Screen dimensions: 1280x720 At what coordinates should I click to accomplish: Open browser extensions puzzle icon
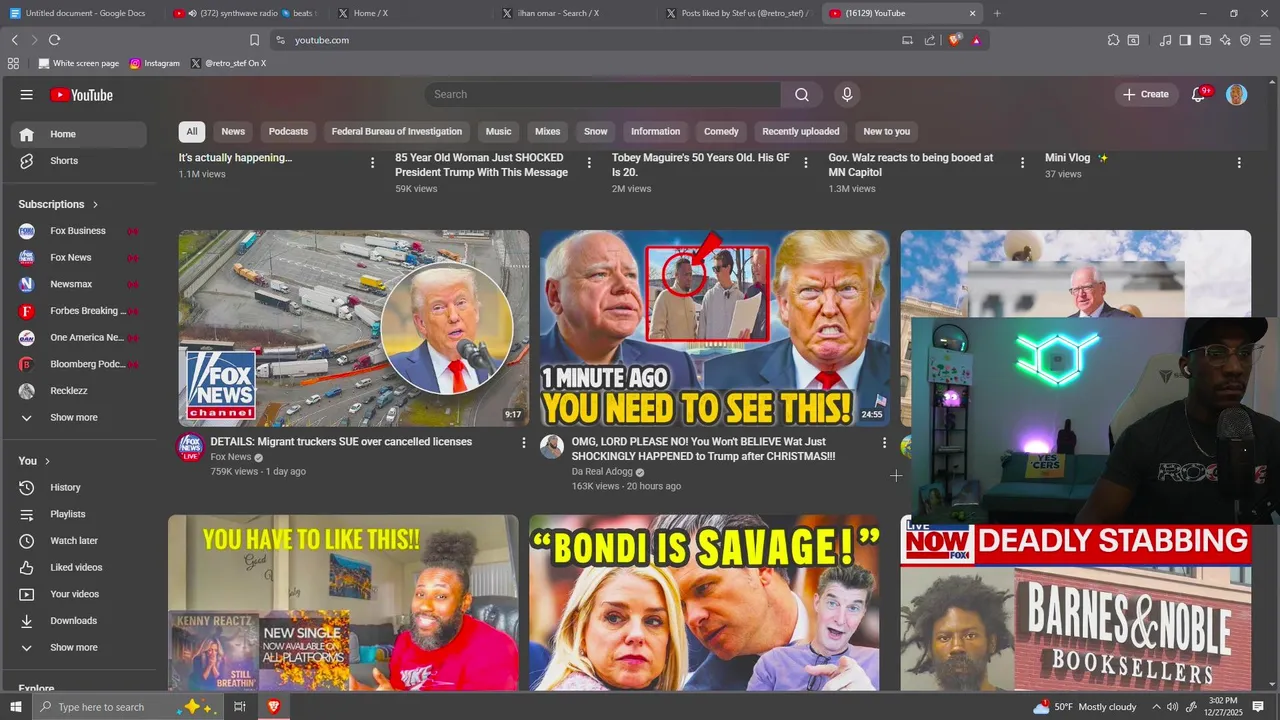pos(1113,40)
